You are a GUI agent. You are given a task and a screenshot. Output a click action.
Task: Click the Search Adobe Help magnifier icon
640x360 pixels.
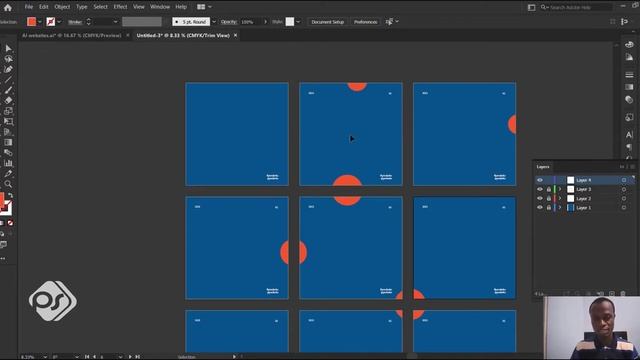(544, 7)
